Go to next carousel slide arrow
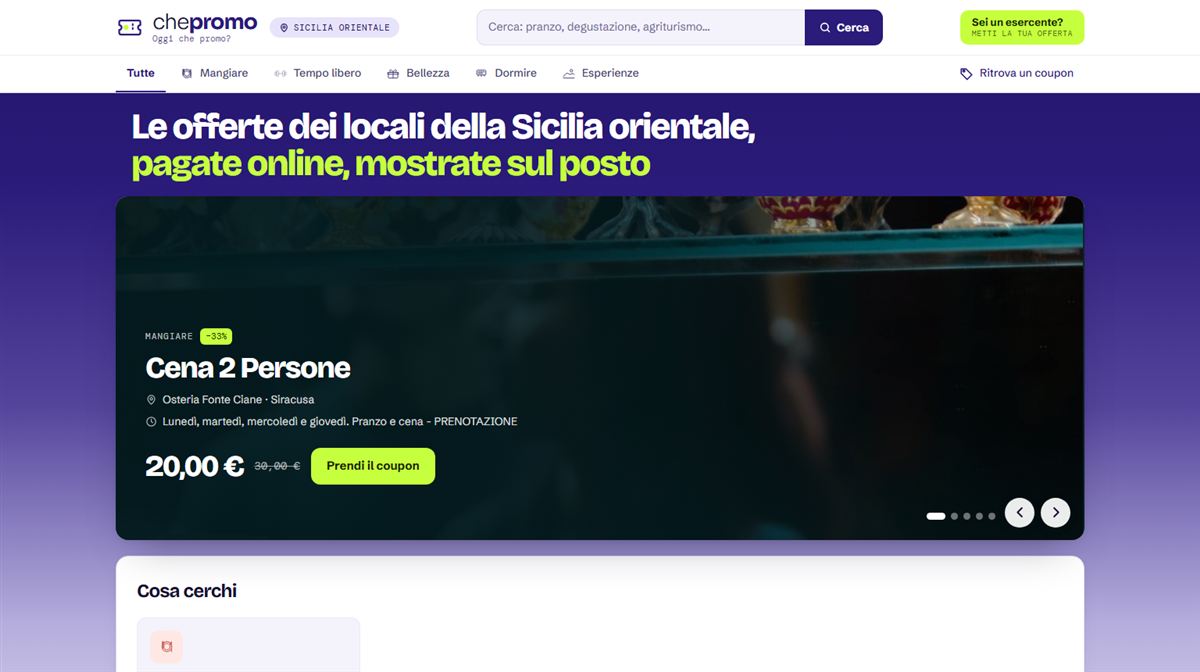The height and width of the screenshot is (672, 1200). [1055, 513]
